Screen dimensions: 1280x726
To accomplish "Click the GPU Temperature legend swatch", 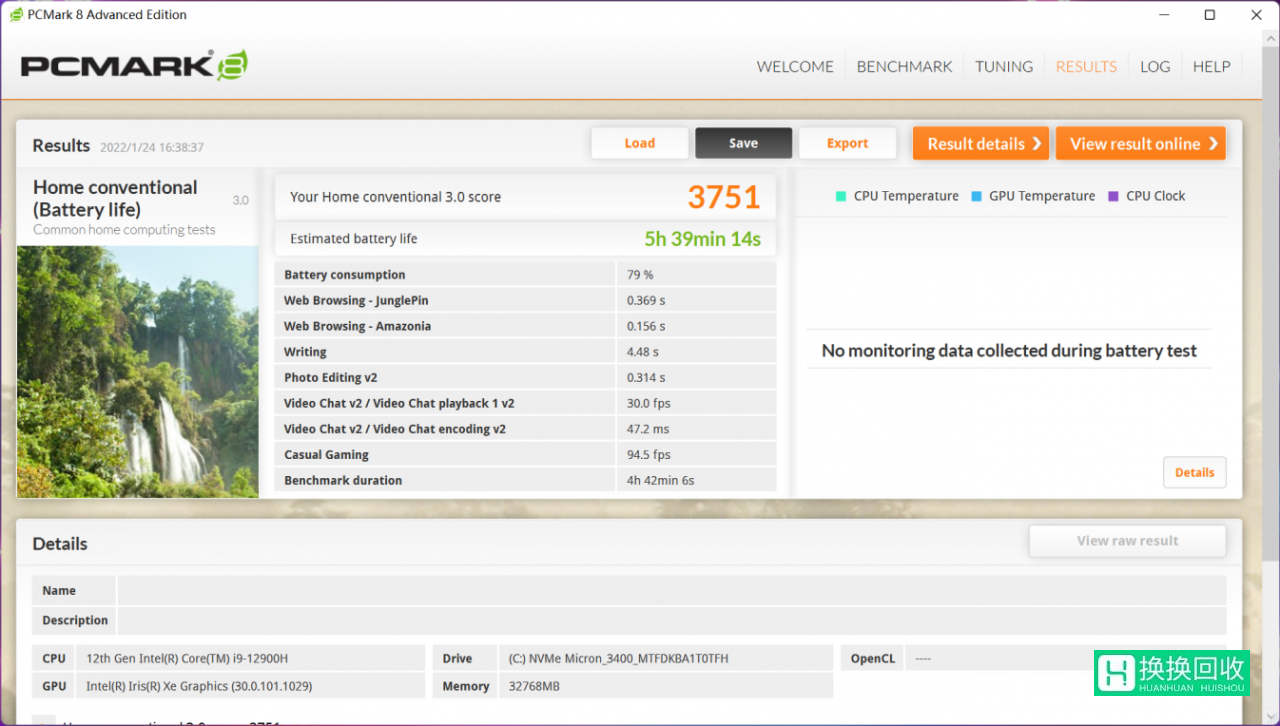I will 976,196.
